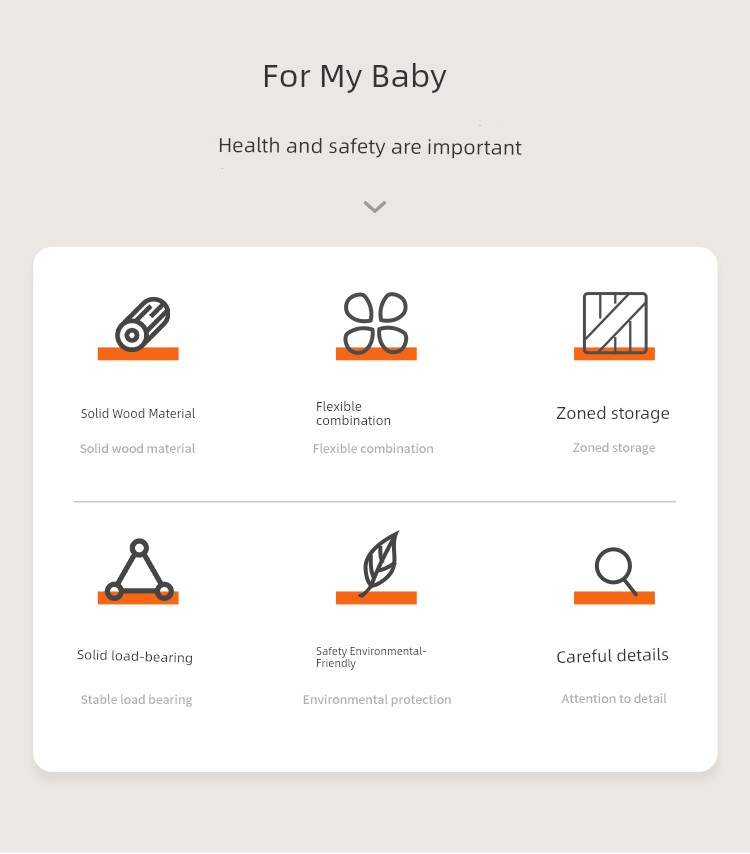Select the 'Safety Environmental-Friendly' heading

[371, 657]
